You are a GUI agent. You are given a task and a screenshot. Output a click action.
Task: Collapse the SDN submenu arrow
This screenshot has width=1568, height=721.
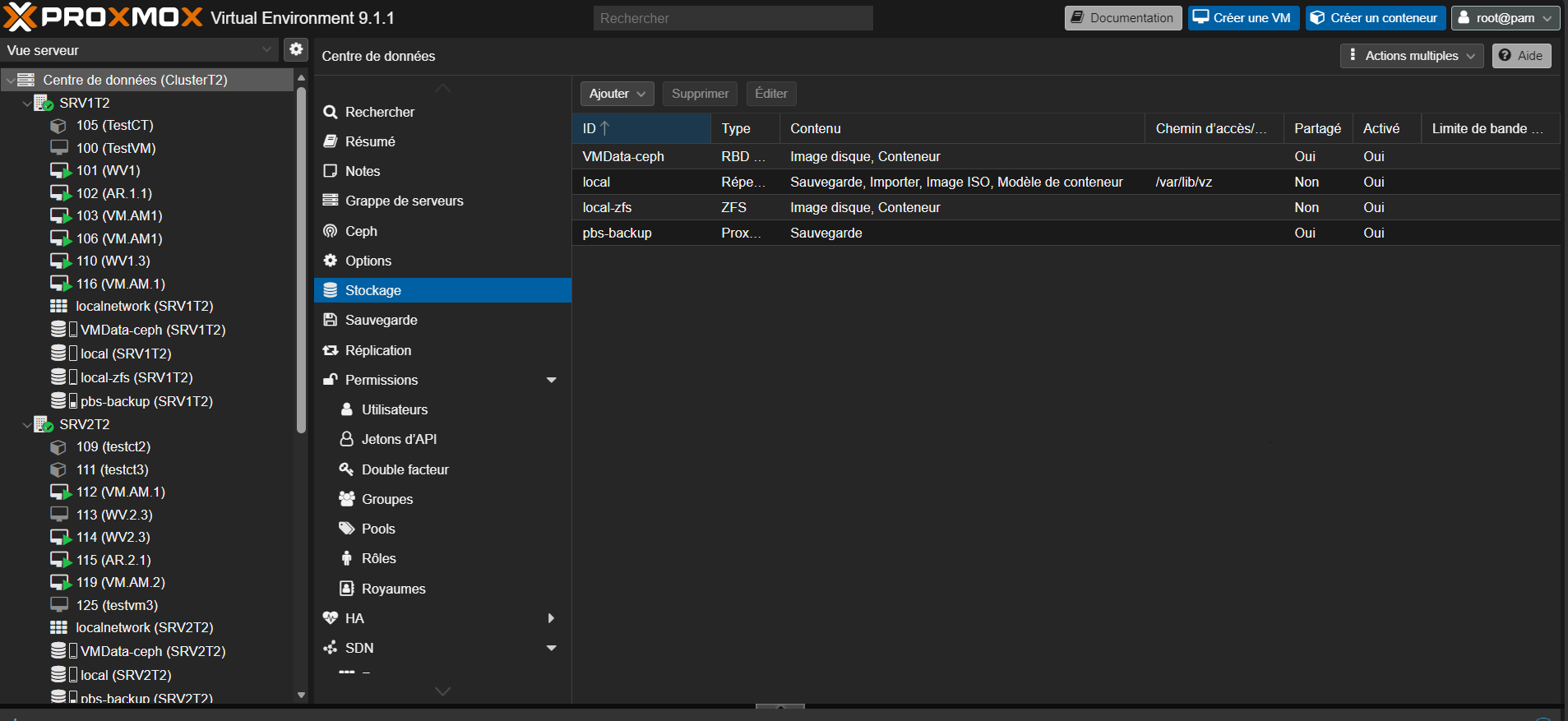pos(552,648)
